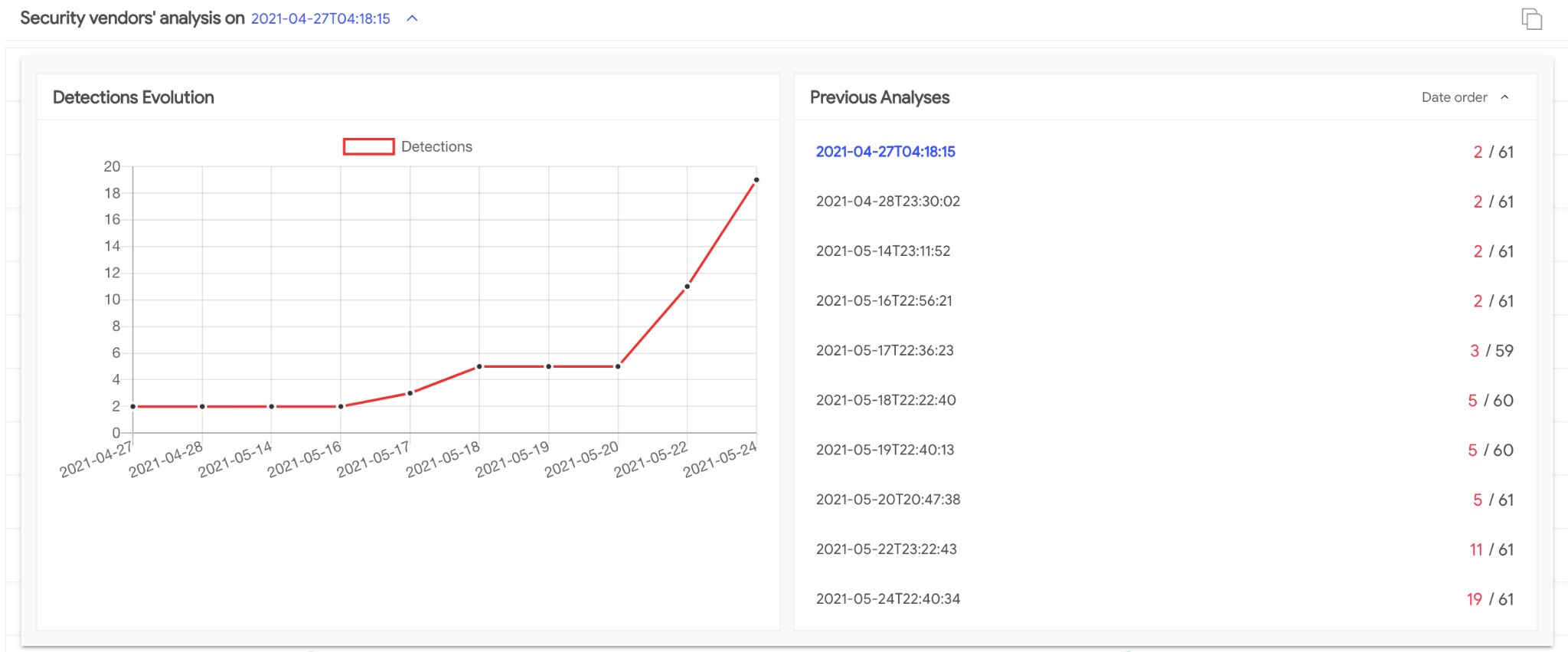
Task: Select the 2021-05-16T22:56:21 analysis entry
Action: 884,301
